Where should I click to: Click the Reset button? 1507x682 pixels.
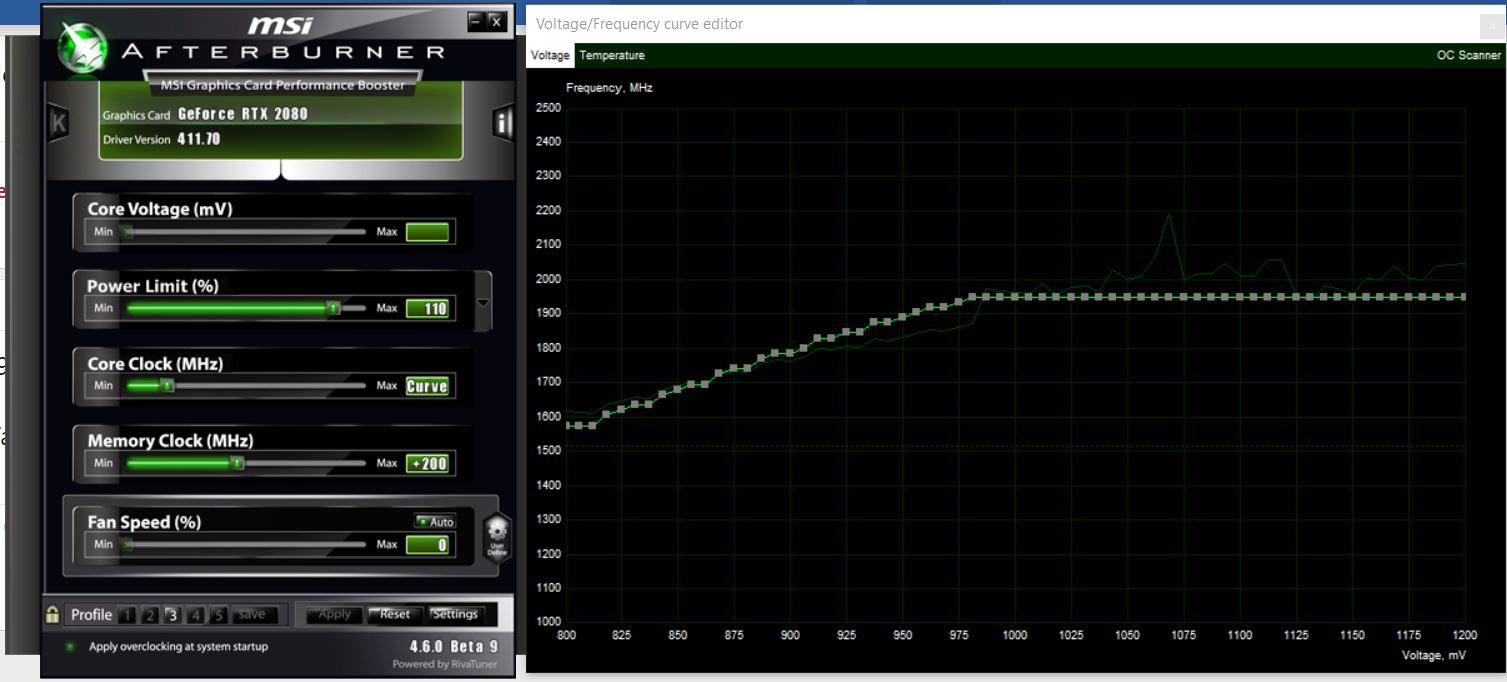point(394,615)
